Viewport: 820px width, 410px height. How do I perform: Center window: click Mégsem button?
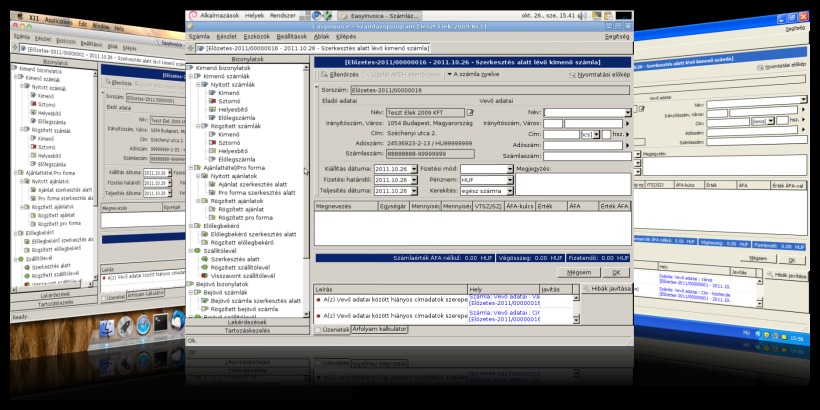tap(578, 272)
